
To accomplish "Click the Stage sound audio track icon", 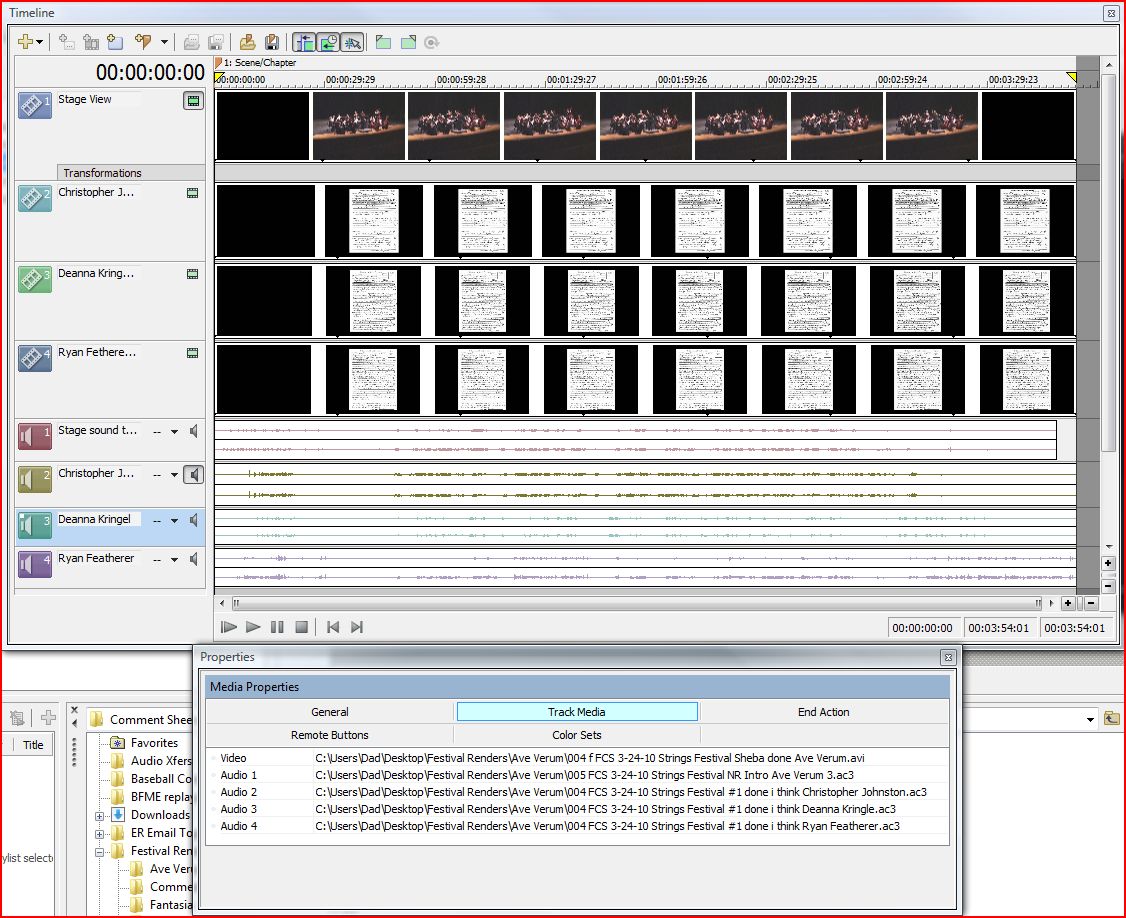I will [x=34, y=436].
